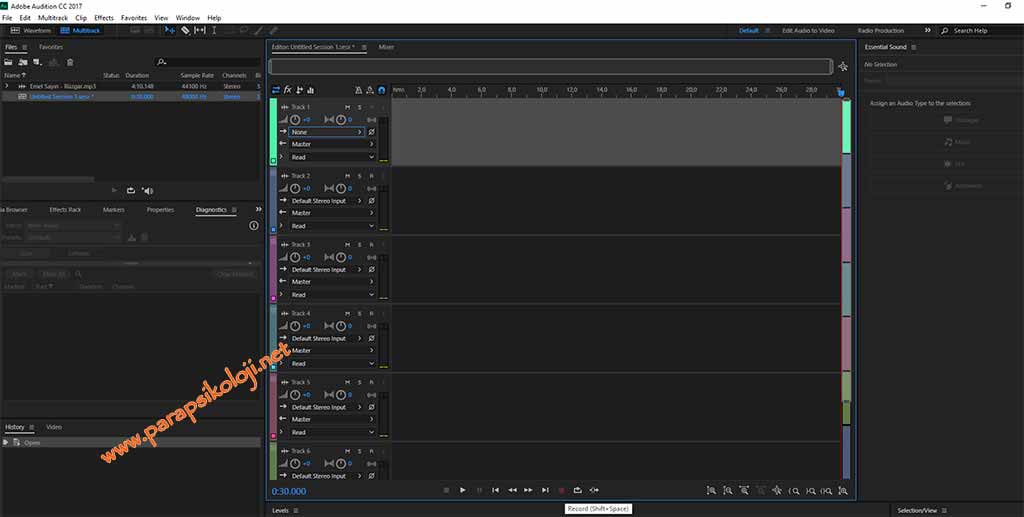Expand Emel Sayın - Rüzgar.mp3 file row
The image size is (1024, 517).
tap(7, 86)
